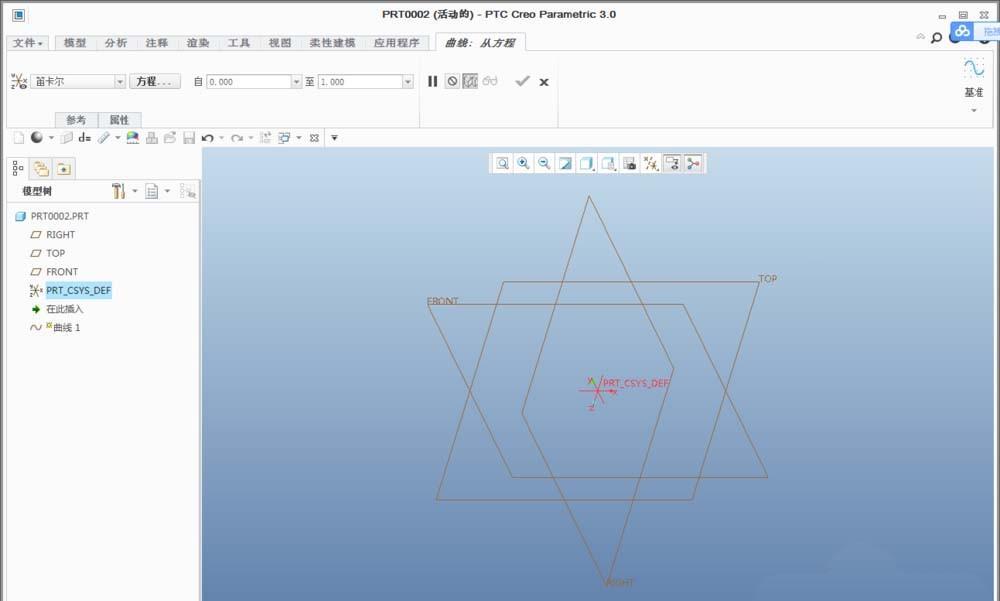
Task: Switch to the 属性 (Properties) tab
Action: point(120,120)
